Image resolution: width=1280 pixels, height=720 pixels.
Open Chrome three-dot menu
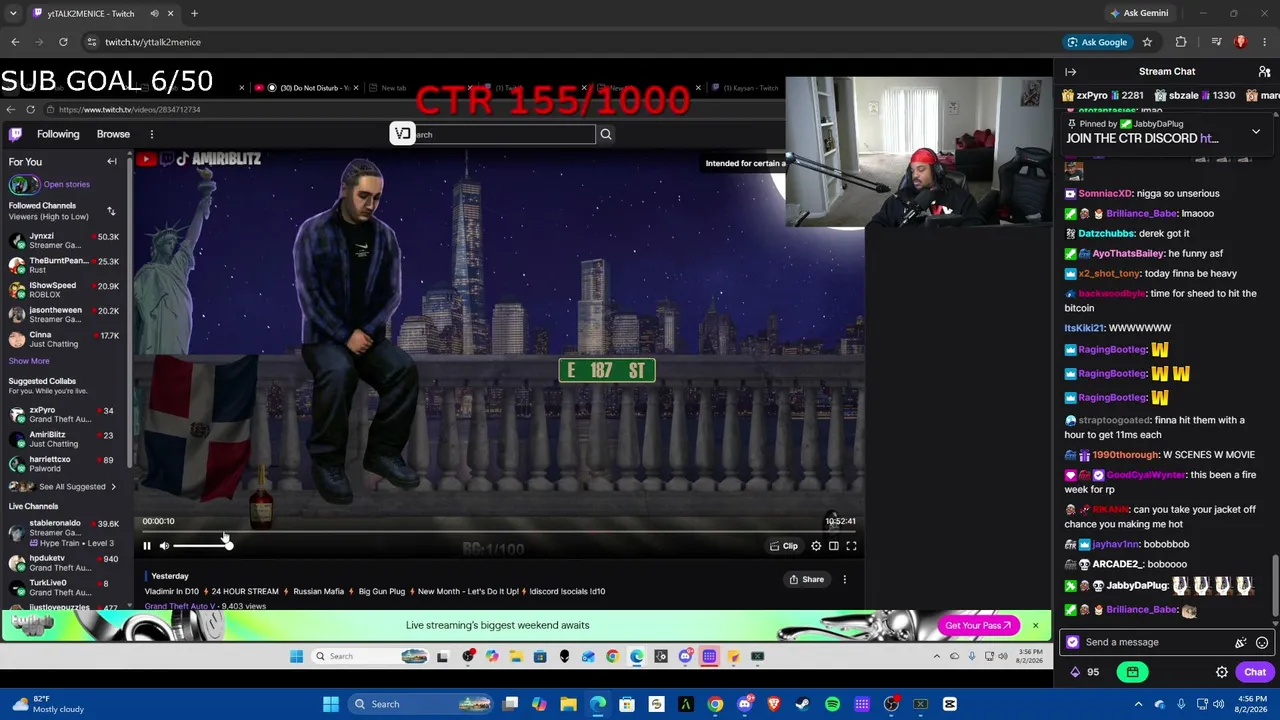pos(1265,42)
